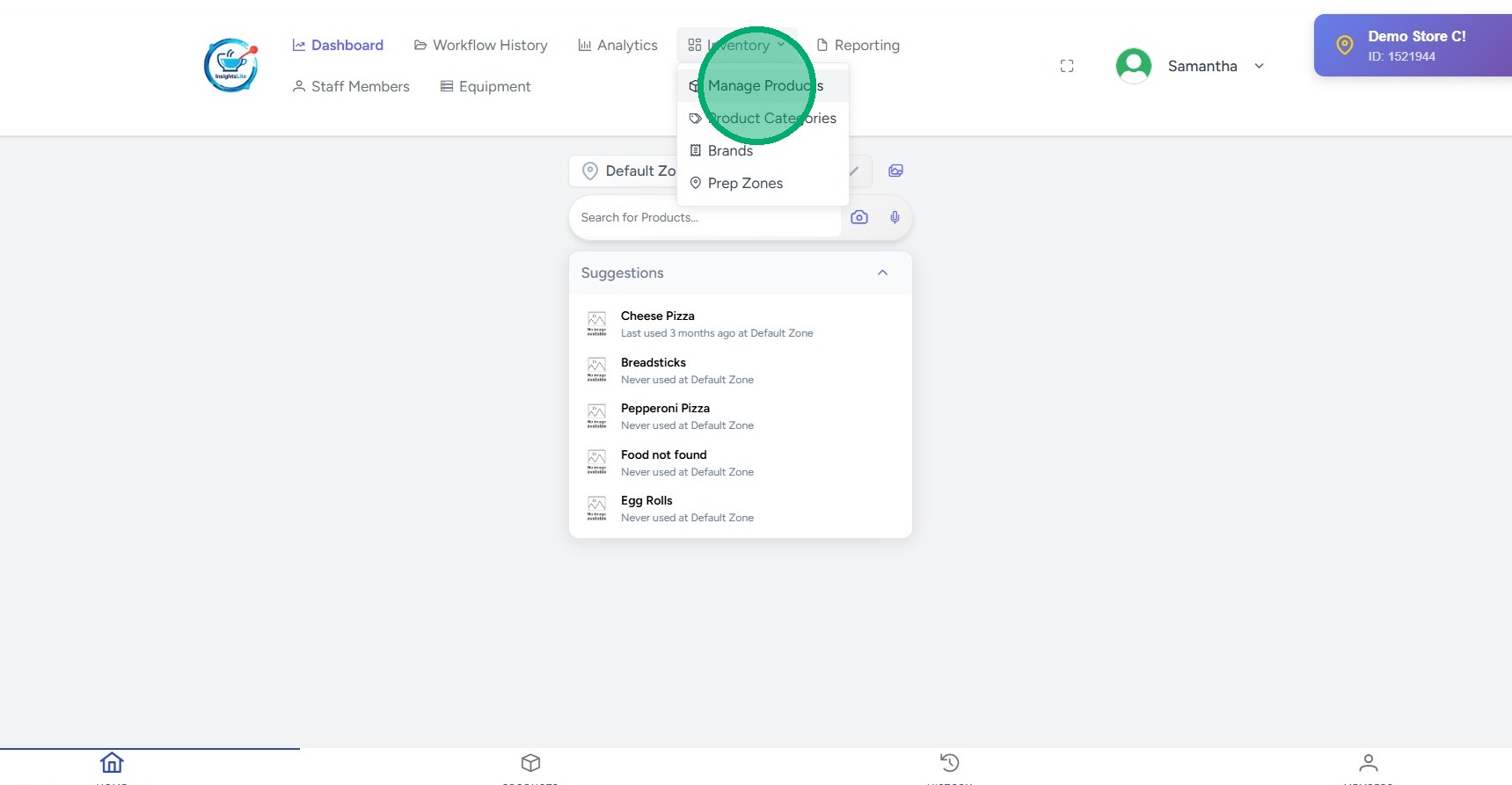This screenshot has height=785, width=1512.
Task: Select Prep Zones menu entry
Action: pyautogui.click(x=763, y=183)
